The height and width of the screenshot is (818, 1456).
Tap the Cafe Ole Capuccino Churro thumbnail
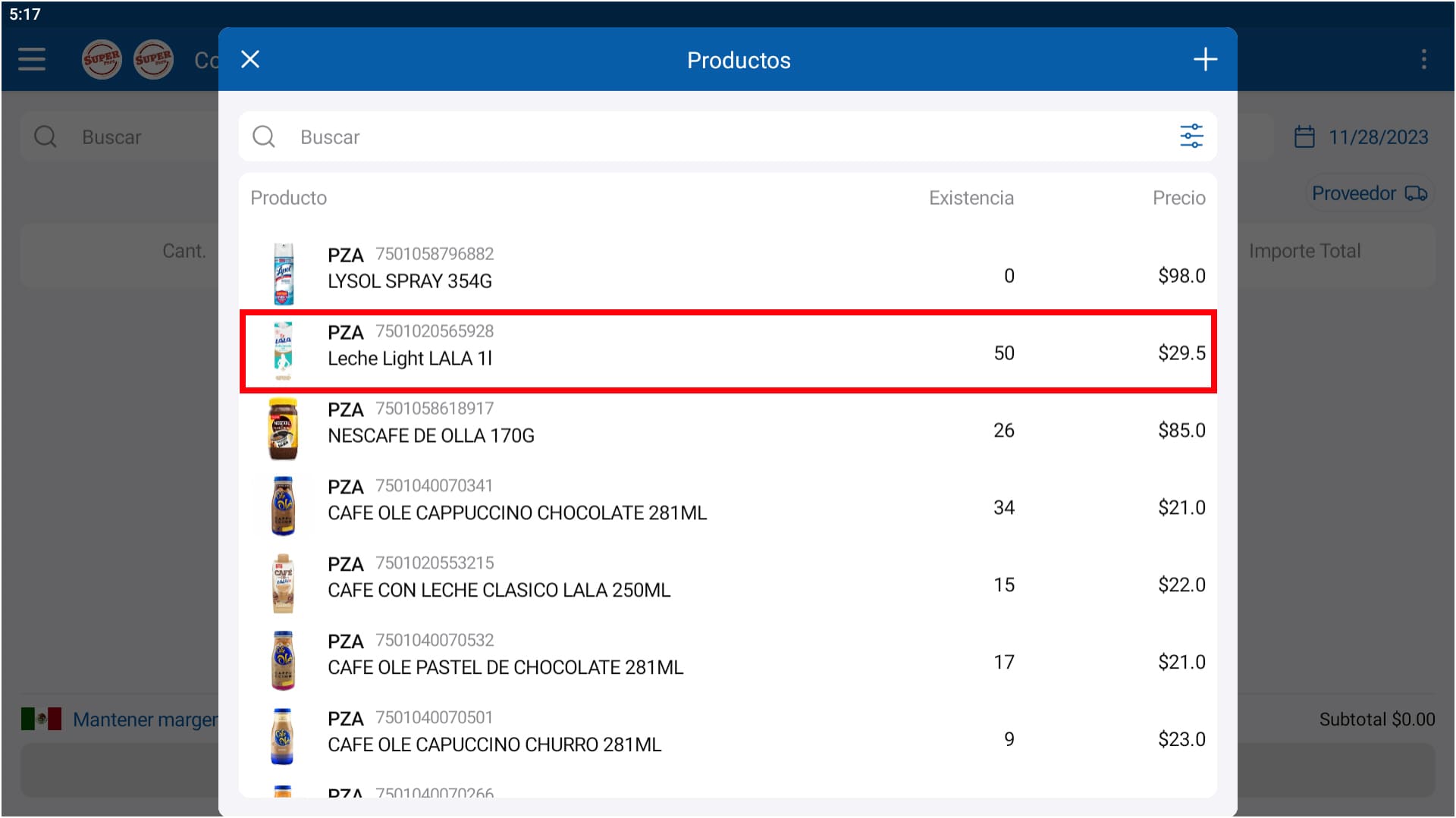pyautogui.click(x=283, y=737)
